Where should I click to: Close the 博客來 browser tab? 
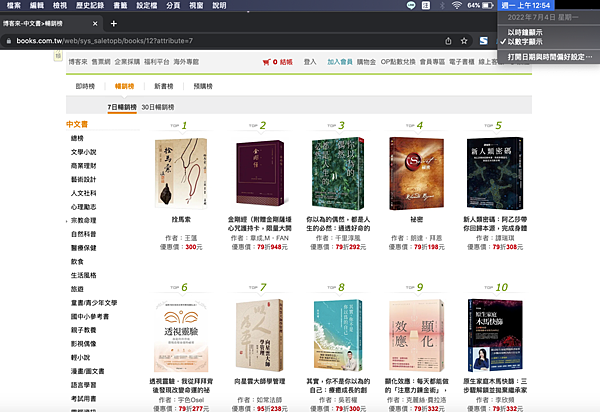point(95,24)
